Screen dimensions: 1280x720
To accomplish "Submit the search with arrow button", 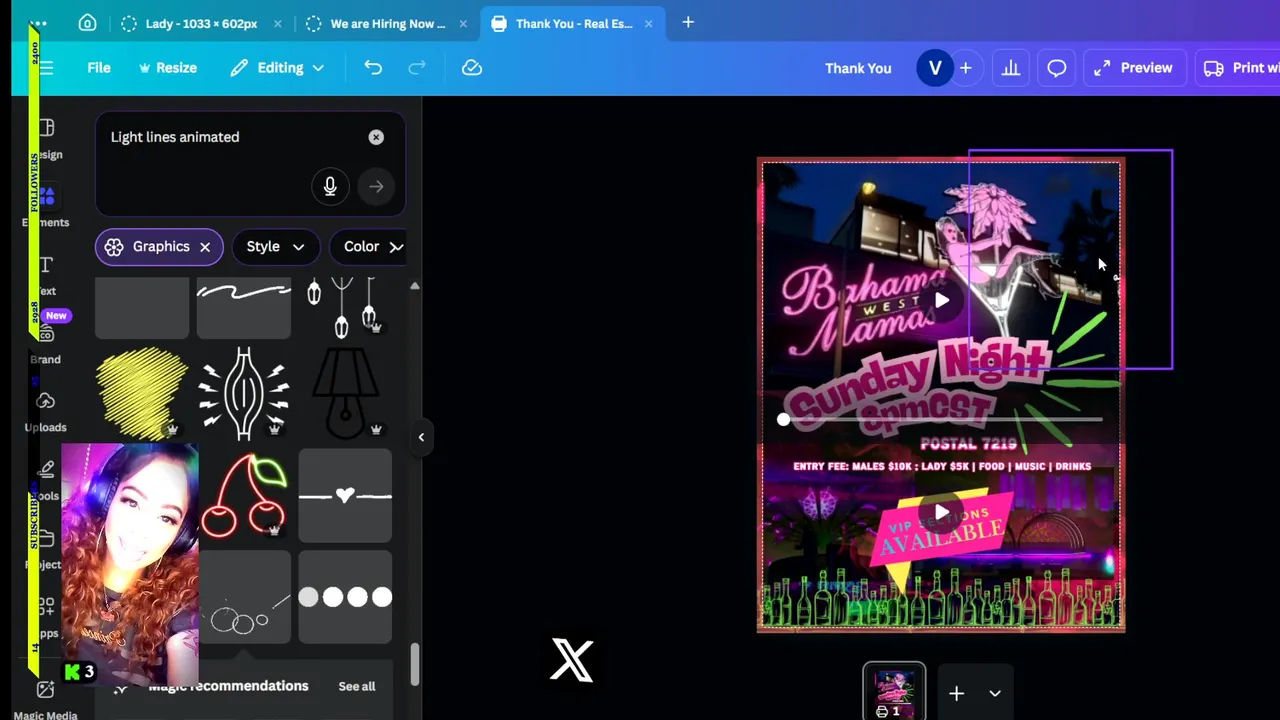I will tap(376, 186).
